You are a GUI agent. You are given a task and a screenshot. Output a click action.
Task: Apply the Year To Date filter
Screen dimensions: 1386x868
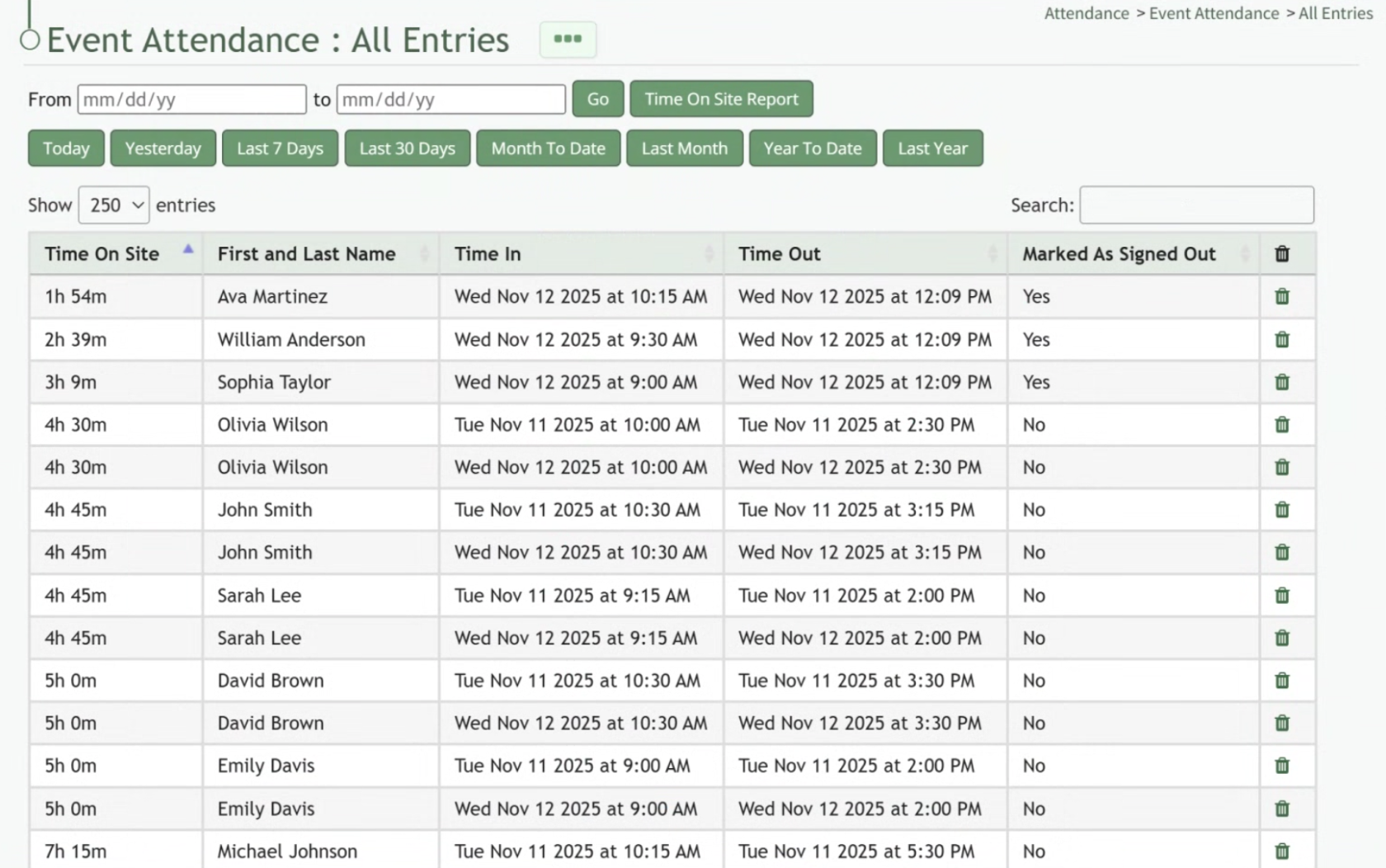click(813, 149)
